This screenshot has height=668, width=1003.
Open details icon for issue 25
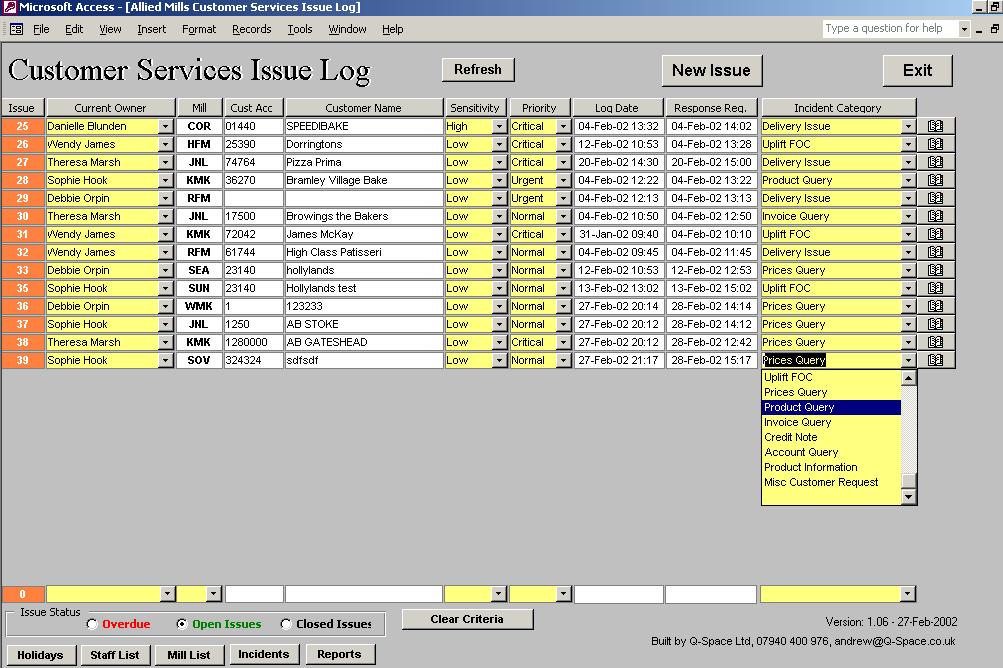pos(936,126)
